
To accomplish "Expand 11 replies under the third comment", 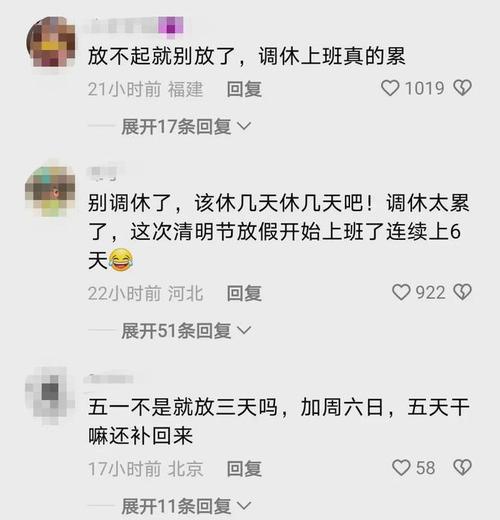I will tap(186, 506).
